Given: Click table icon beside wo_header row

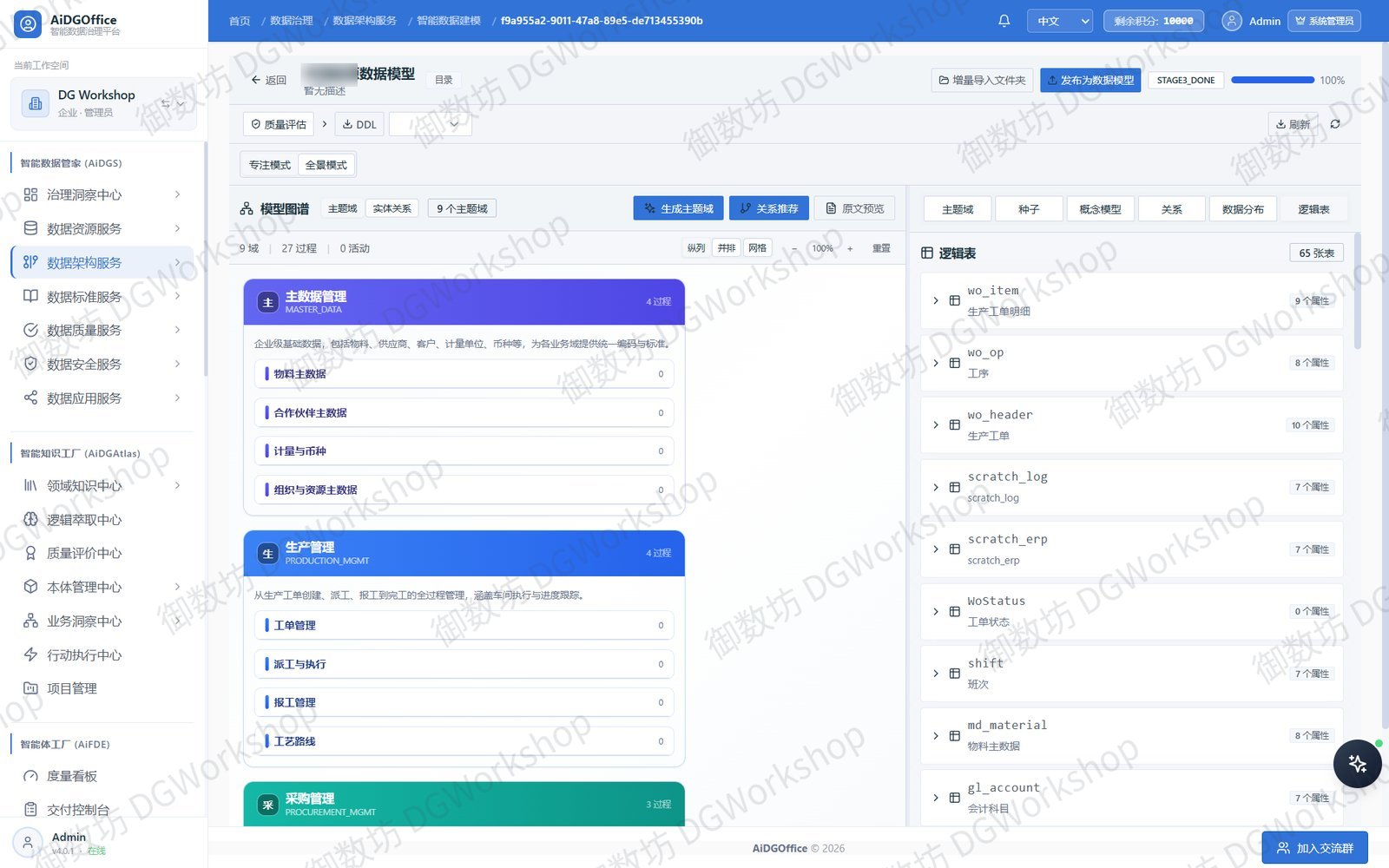Looking at the screenshot, I should 954,425.
